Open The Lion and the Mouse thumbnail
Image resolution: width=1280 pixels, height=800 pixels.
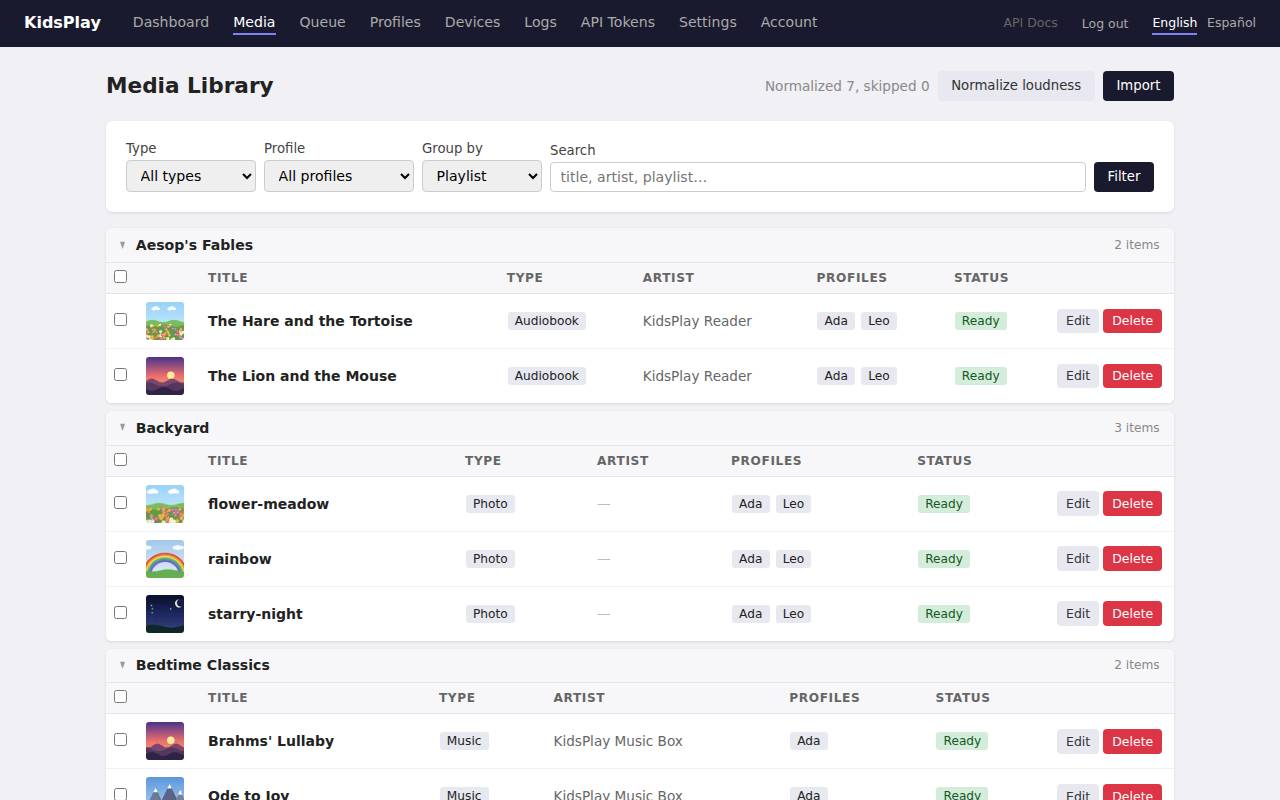165,376
